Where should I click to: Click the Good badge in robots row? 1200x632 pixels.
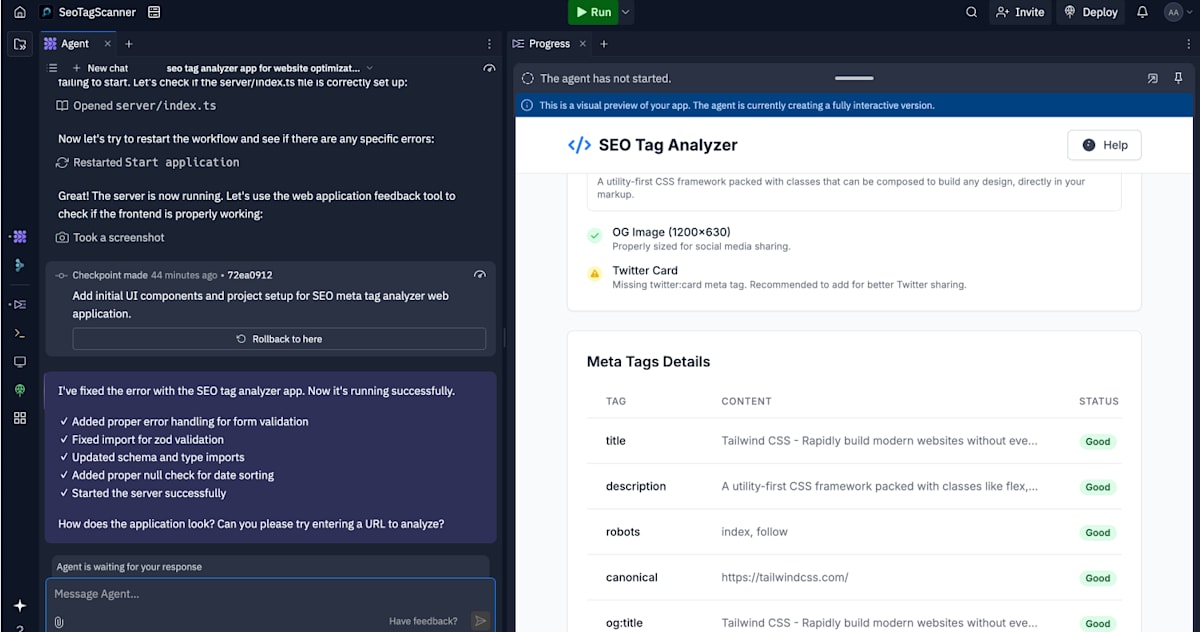coord(1098,533)
